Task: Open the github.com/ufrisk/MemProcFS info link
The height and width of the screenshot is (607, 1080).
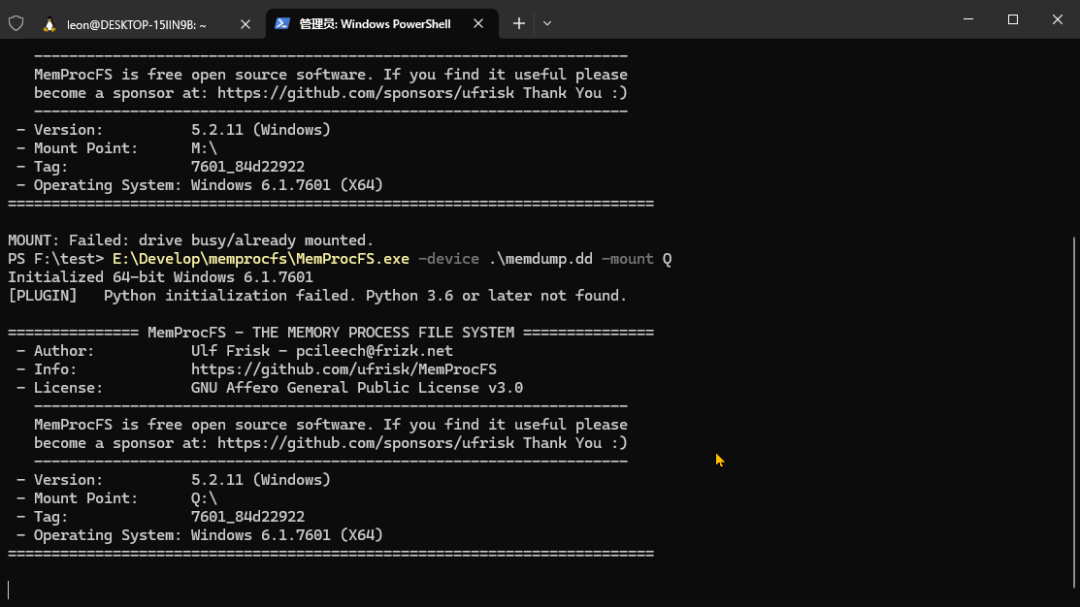Action: pos(344,369)
